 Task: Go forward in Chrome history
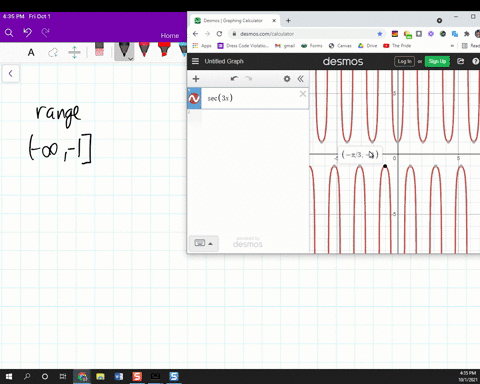207,34
